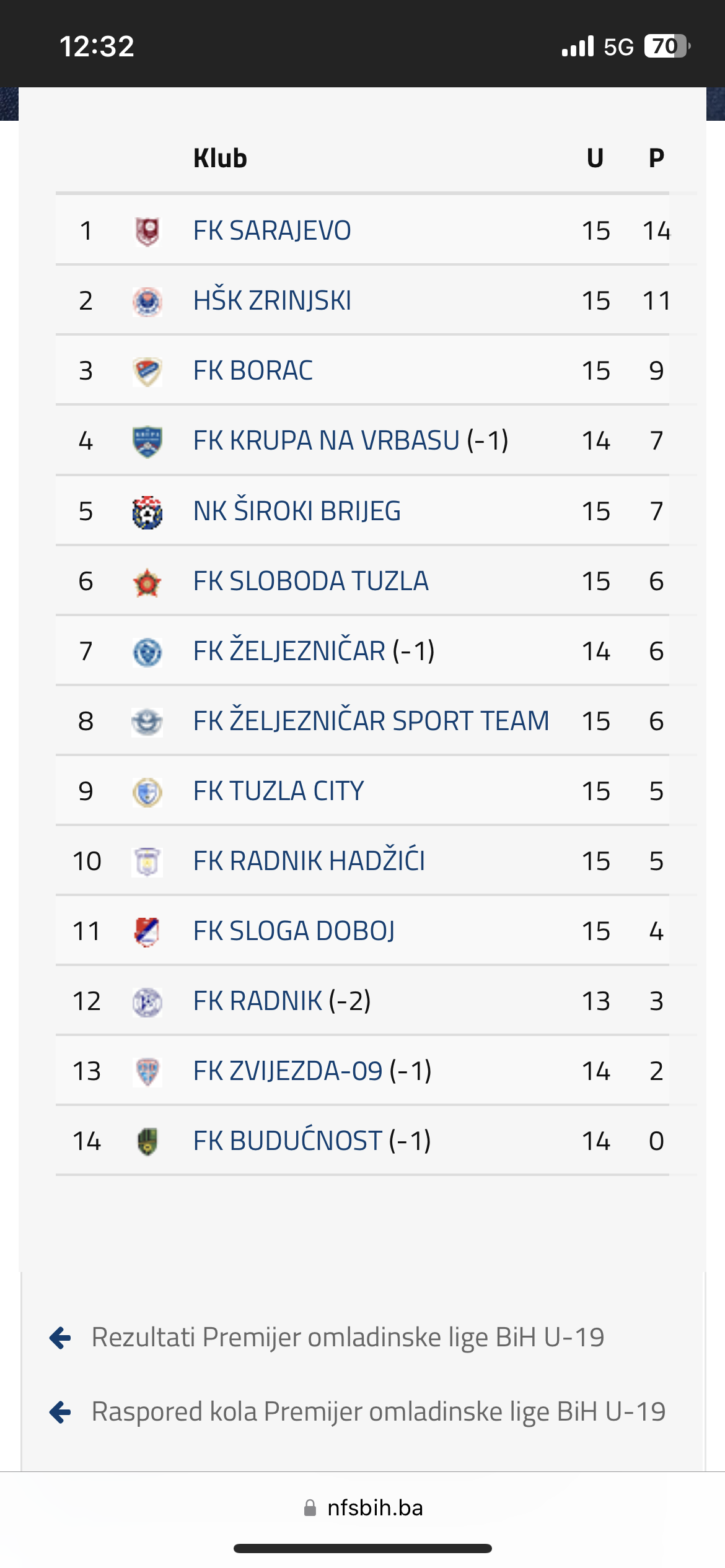
Task: Open the FK ŽELJEZNIČAR SPORT TEAM link
Action: coord(371,721)
